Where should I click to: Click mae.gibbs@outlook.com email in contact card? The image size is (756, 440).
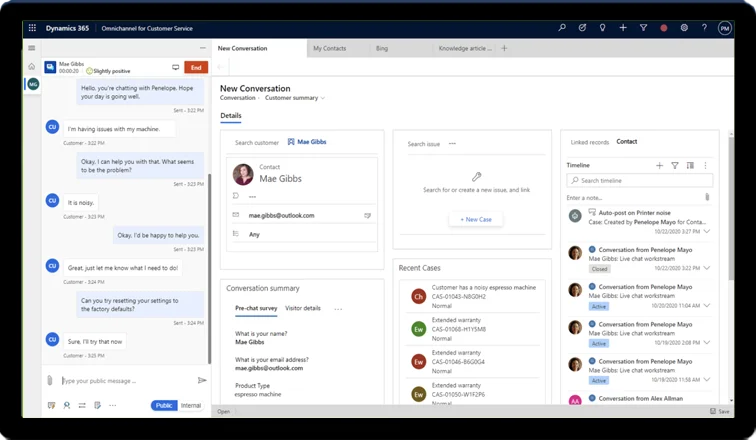coord(282,215)
